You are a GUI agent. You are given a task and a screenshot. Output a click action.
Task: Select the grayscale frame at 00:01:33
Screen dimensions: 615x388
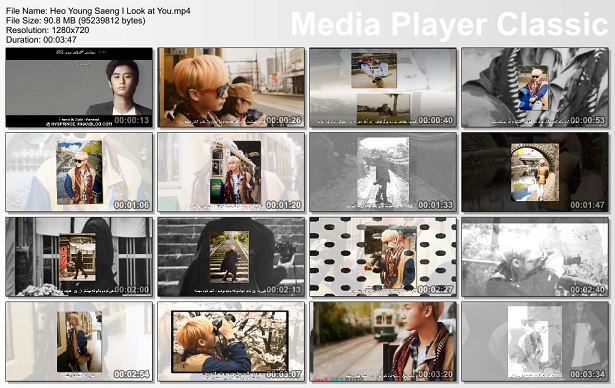click(x=383, y=172)
